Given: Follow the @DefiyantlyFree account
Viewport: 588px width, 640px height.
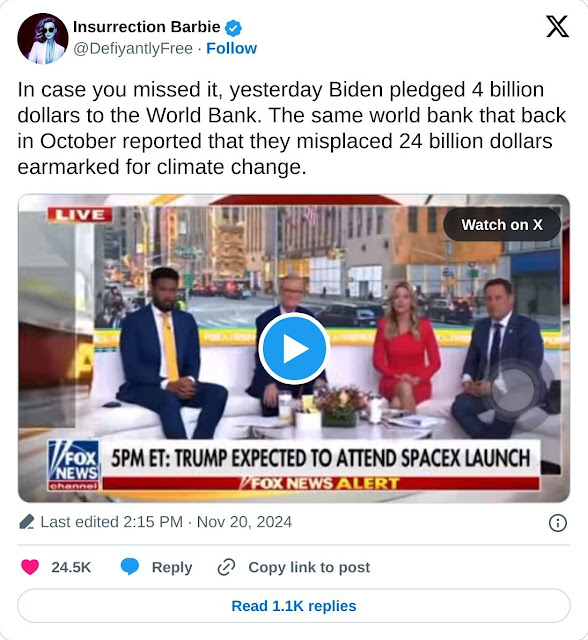Looking at the screenshot, I should click(x=231, y=49).
